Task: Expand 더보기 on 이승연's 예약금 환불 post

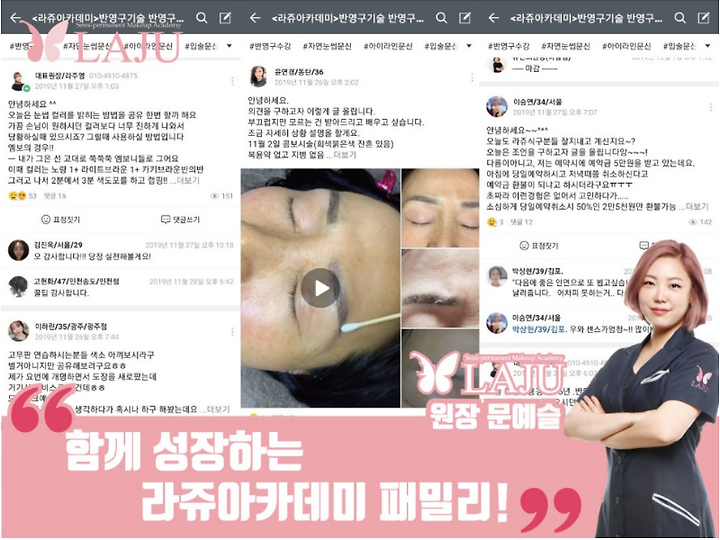Action: (697, 207)
